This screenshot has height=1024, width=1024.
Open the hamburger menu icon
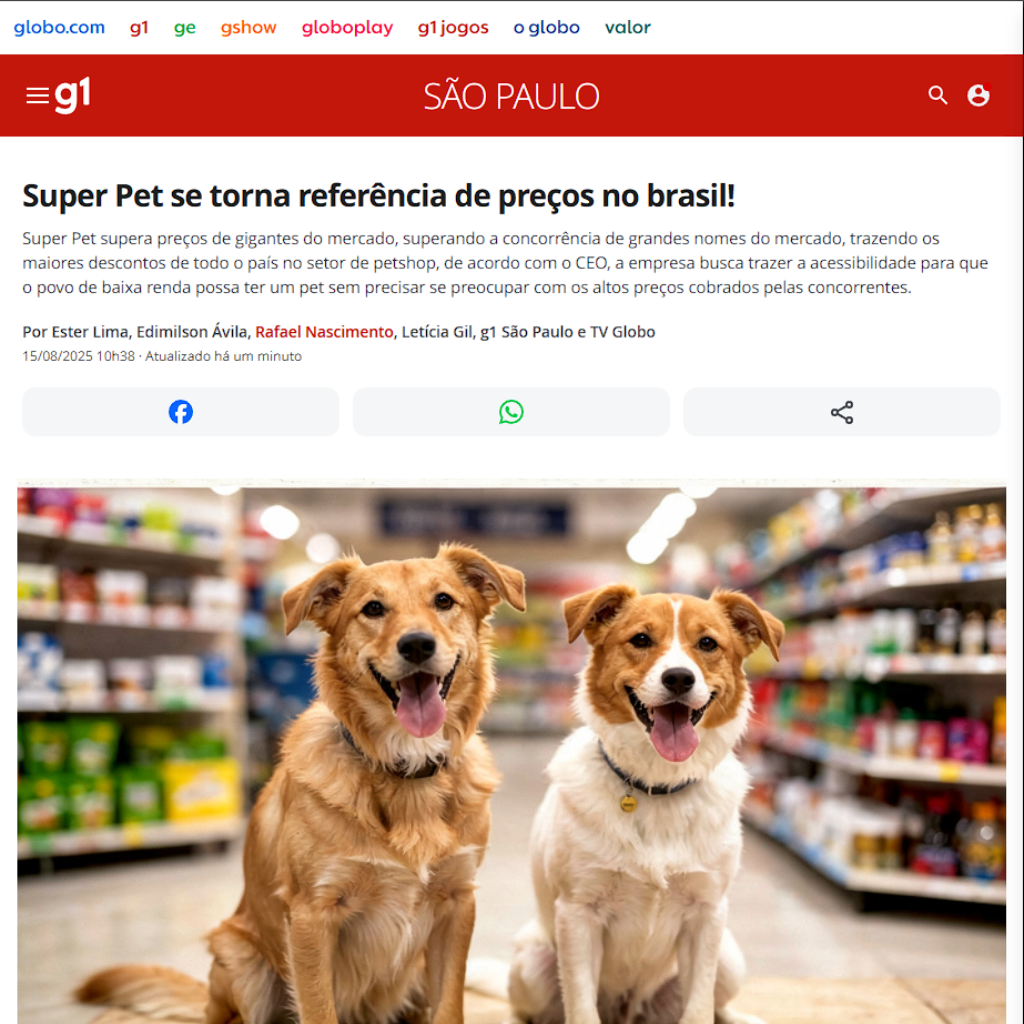coord(37,96)
